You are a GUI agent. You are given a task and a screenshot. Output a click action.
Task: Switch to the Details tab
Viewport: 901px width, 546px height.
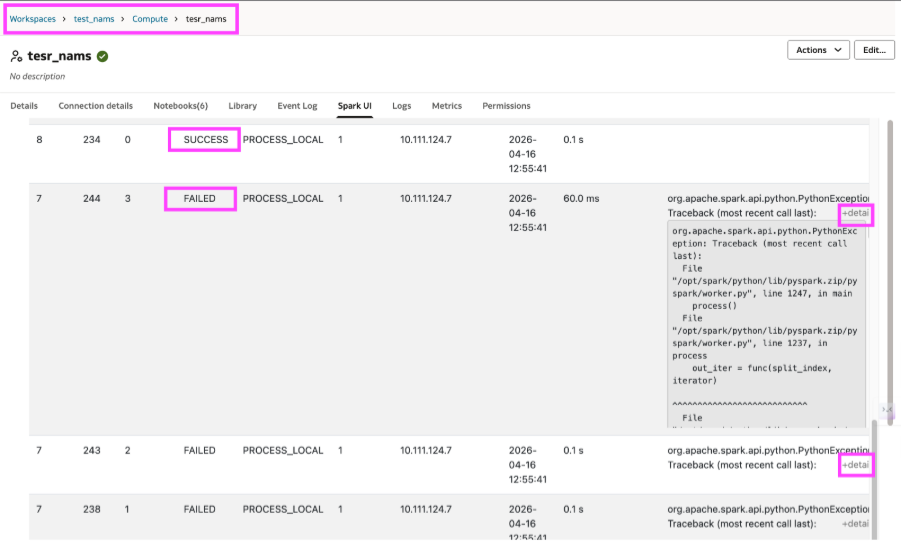pyautogui.click(x=24, y=106)
